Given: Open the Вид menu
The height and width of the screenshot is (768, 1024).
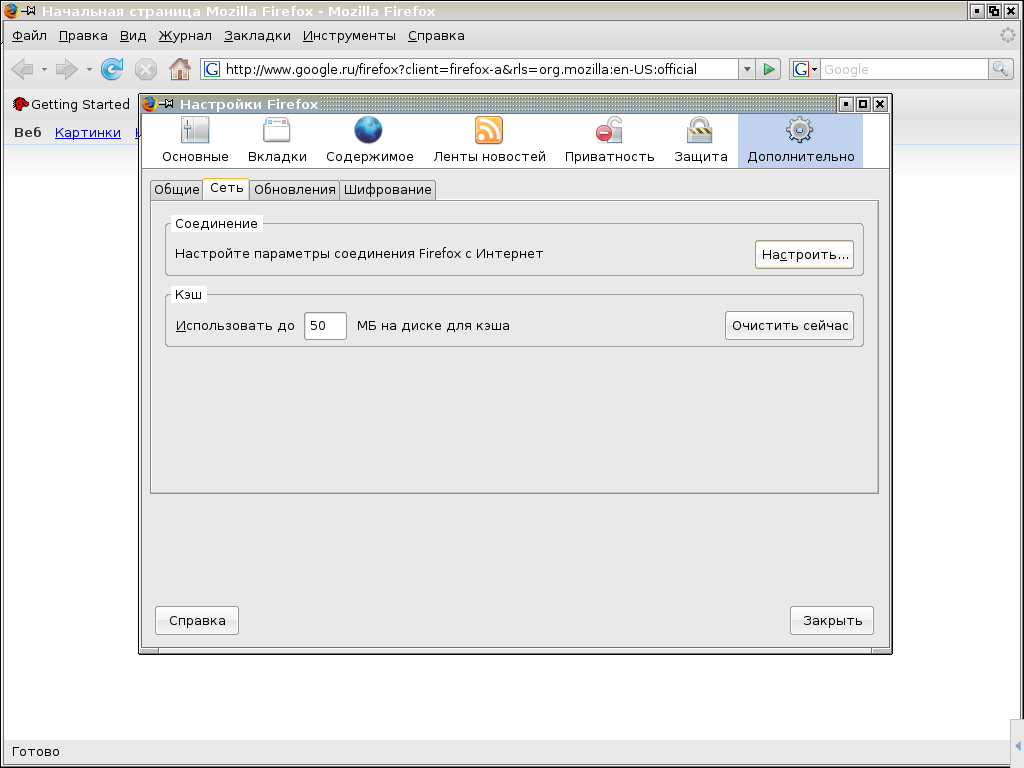Looking at the screenshot, I should (133, 36).
